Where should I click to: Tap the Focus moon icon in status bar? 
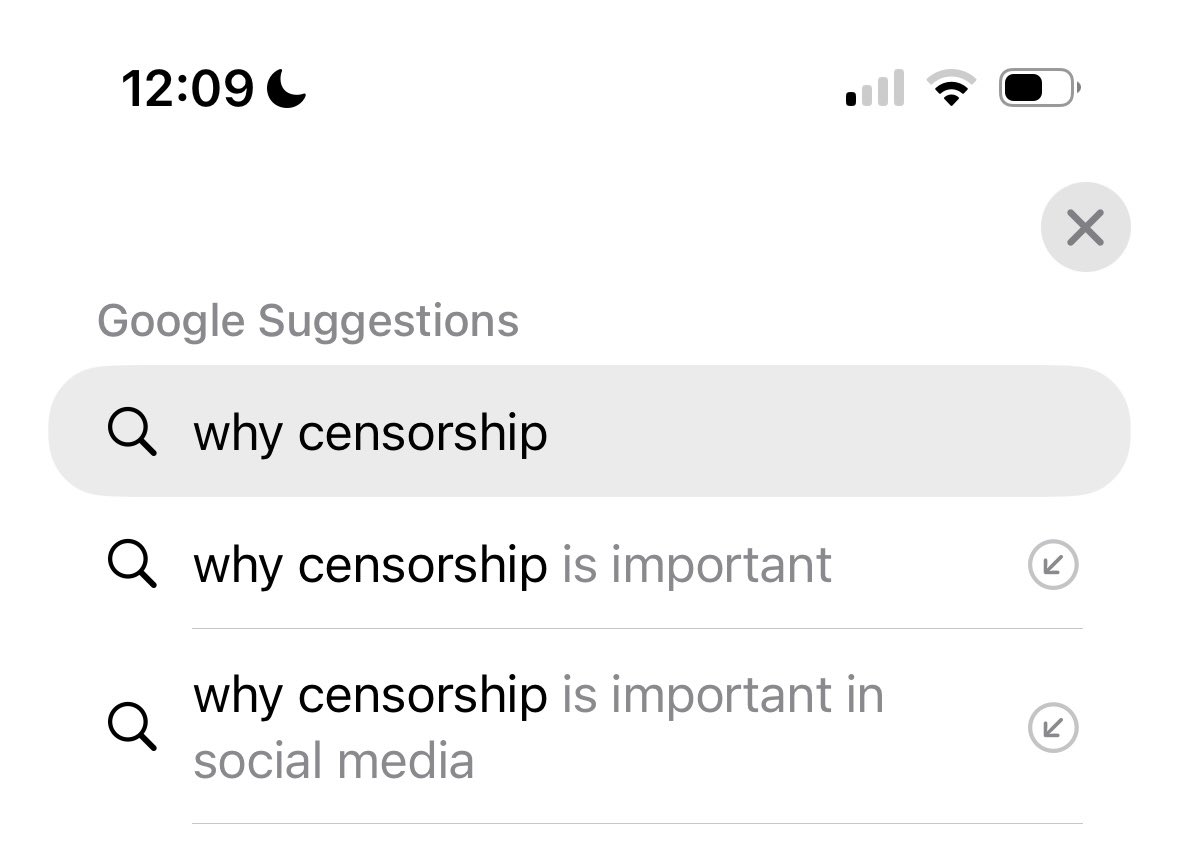click(x=289, y=88)
